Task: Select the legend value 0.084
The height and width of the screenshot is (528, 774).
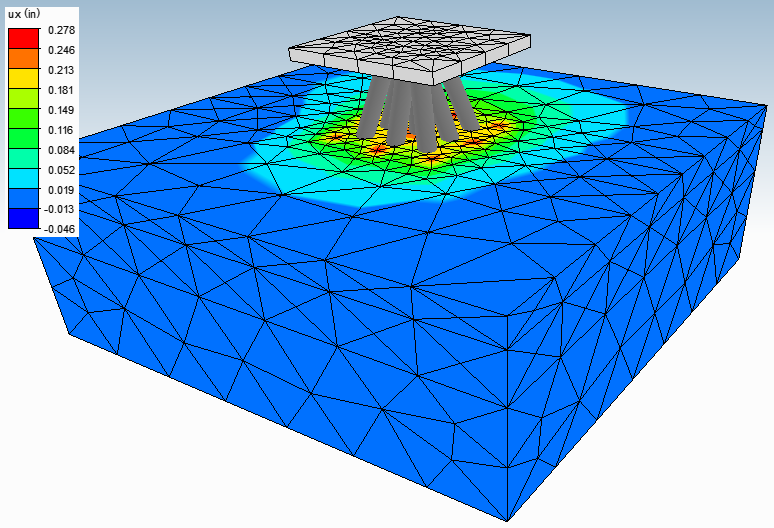Action: [61, 150]
